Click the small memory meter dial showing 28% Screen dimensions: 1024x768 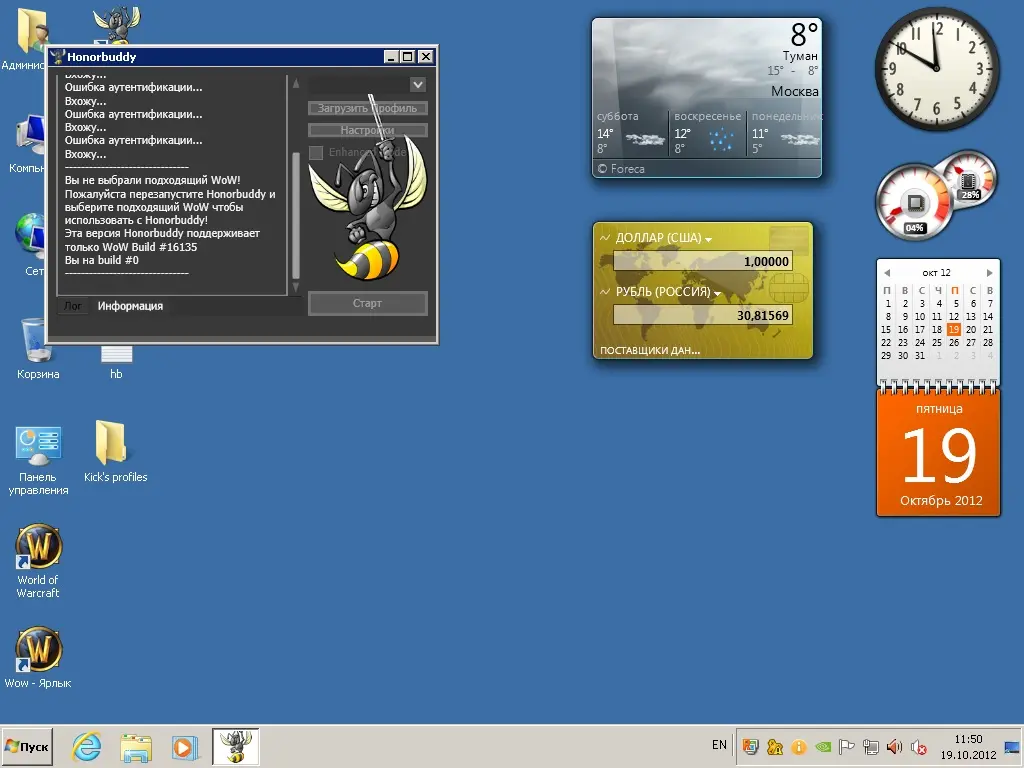[970, 178]
